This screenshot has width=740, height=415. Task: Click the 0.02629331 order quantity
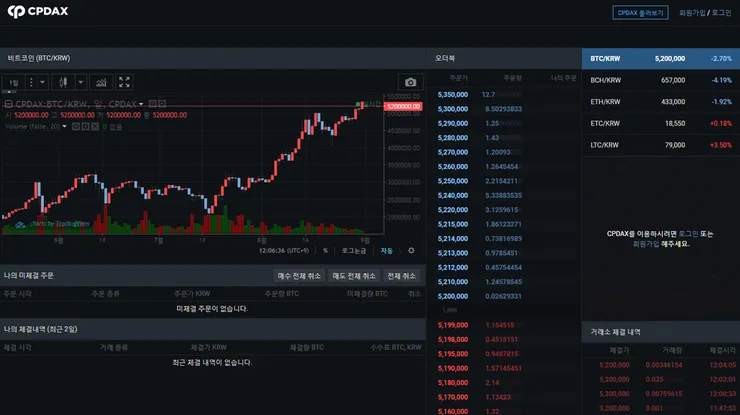[503, 296]
